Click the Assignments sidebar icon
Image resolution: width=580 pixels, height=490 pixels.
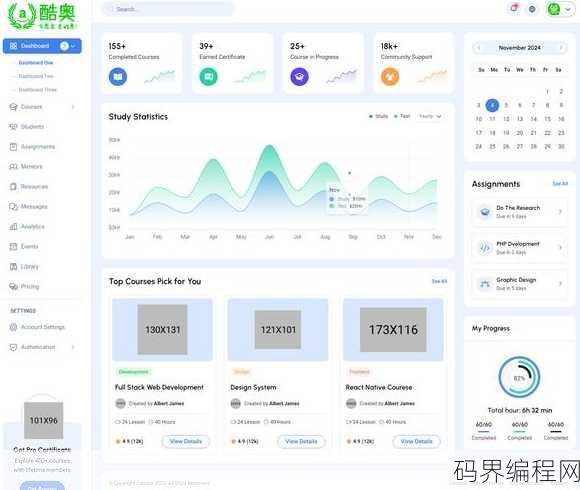(13, 147)
